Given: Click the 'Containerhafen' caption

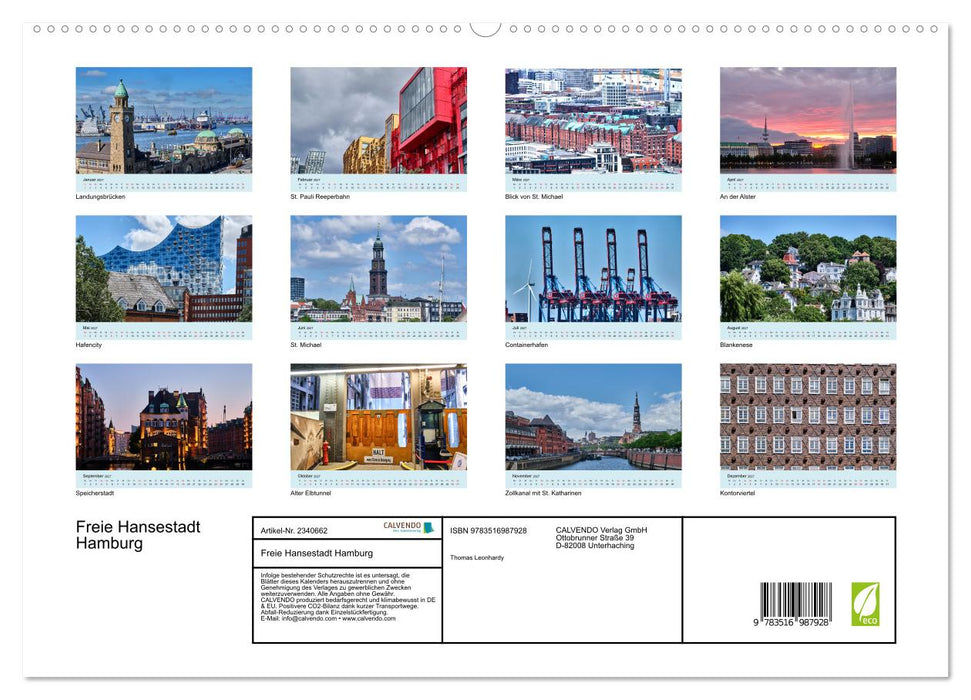Looking at the screenshot, I should 526,345.
